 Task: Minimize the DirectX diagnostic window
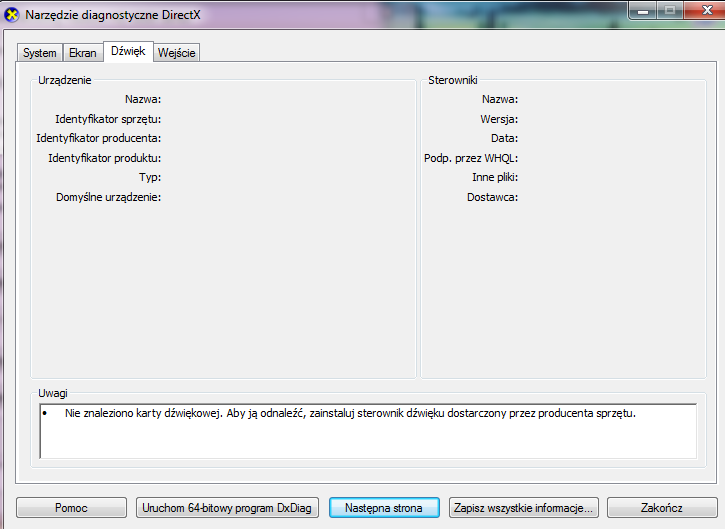(x=643, y=11)
